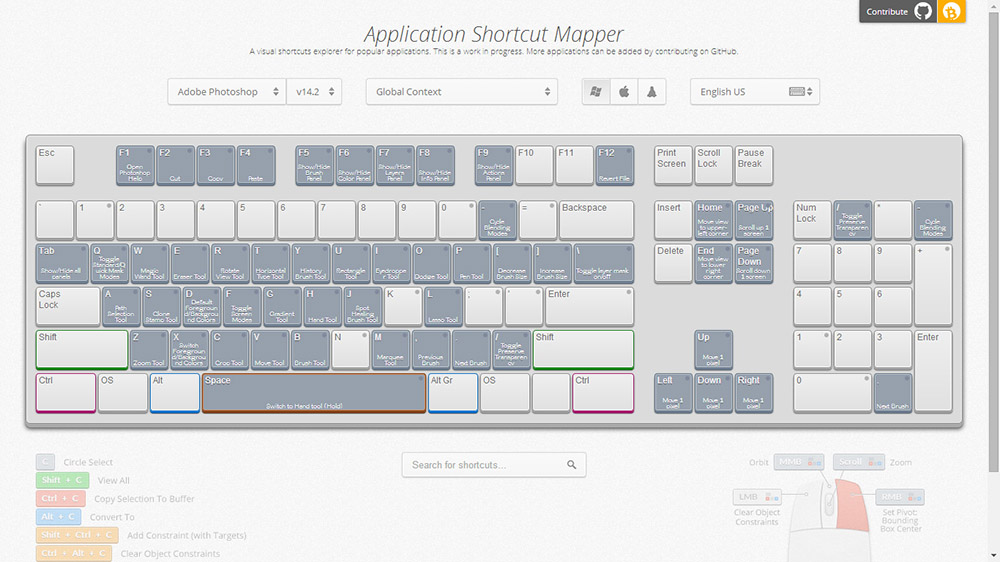Click the Backspace key
1000x562 pixels.
click(596, 220)
